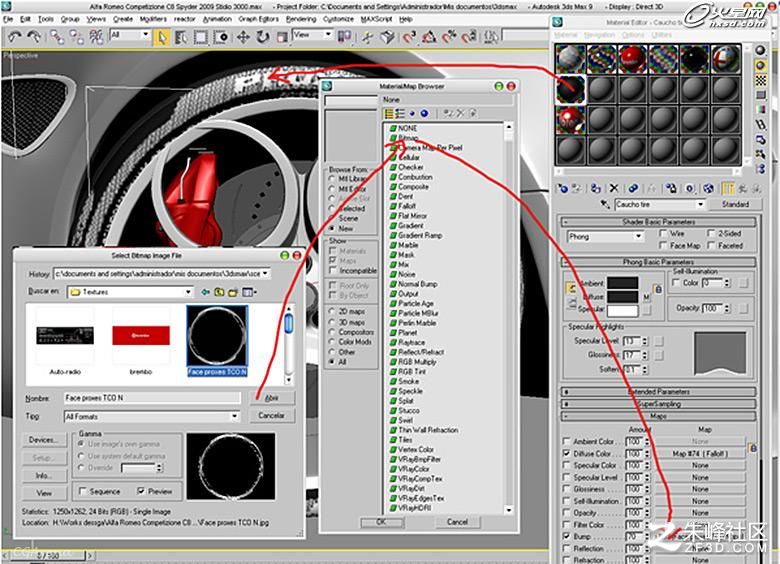Select Mtl Library browse-from radio button
Viewport: 780px width, 564px height.
click(x=332, y=179)
